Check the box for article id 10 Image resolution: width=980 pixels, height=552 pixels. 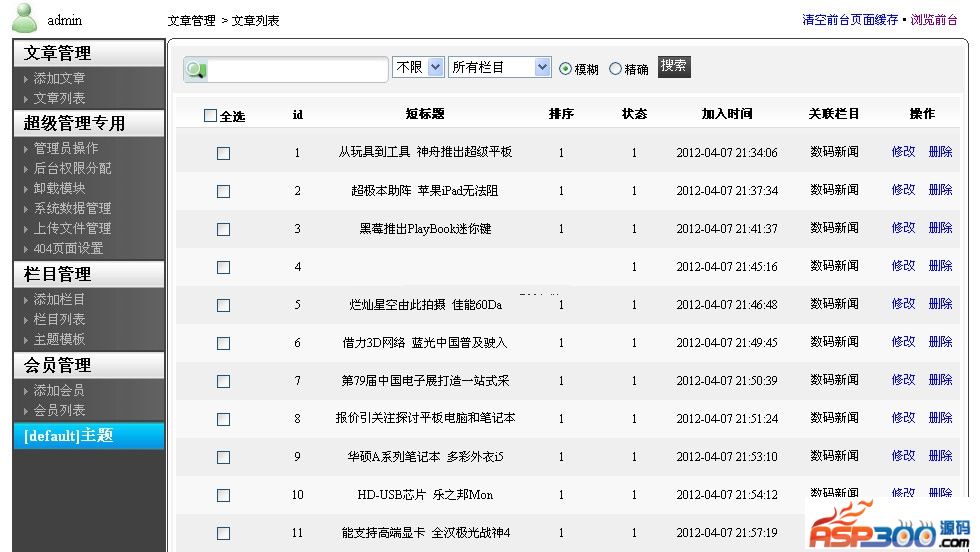point(223,496)
